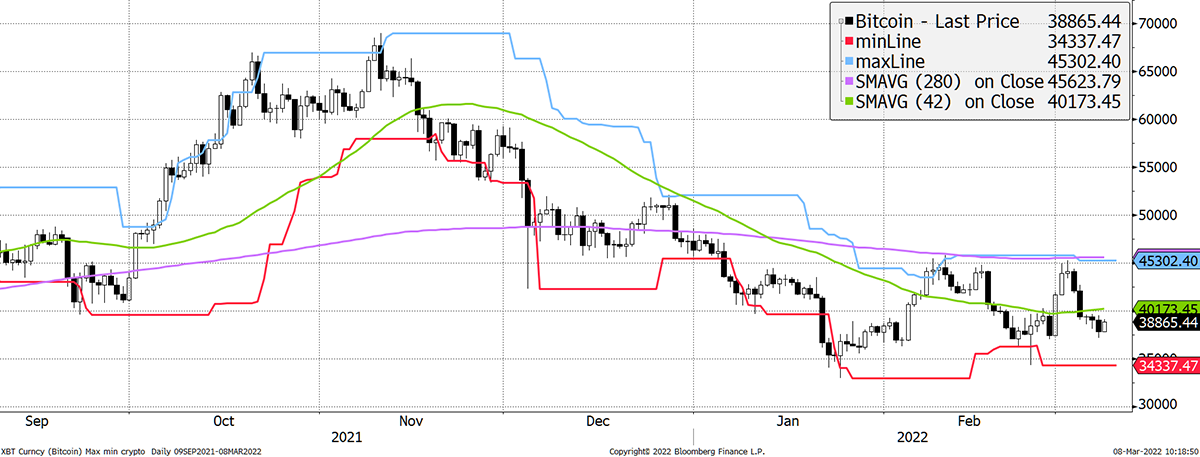Click the Dec month label on x-axis
1200x457 pixels.
[x=597, y=422]
